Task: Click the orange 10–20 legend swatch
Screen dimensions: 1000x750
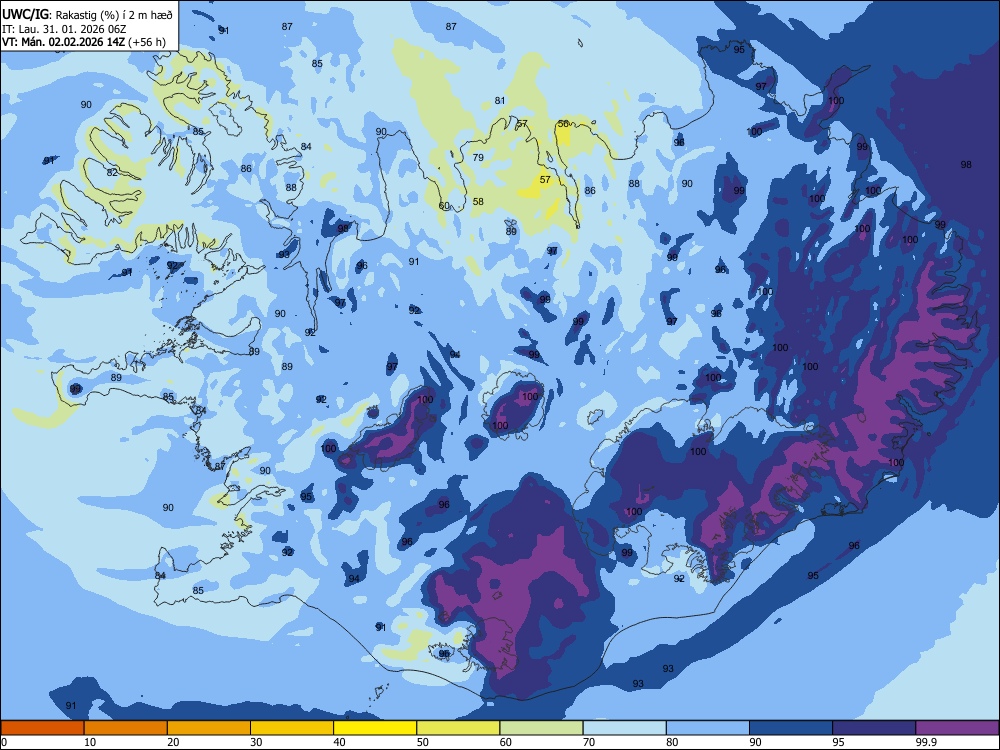Action: pos(126,728)
